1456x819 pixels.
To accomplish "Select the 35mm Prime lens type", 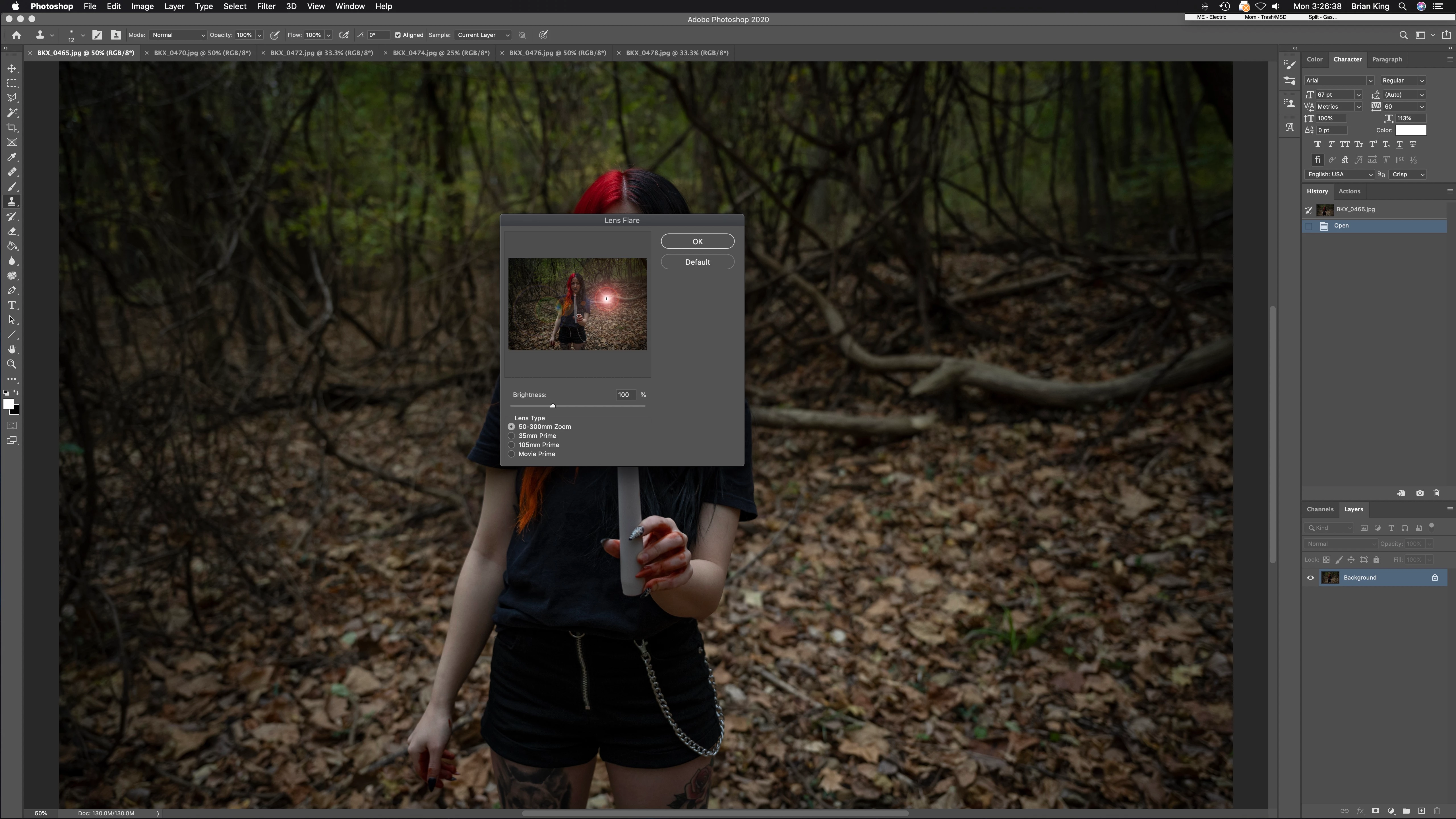I will coord(512,436).
